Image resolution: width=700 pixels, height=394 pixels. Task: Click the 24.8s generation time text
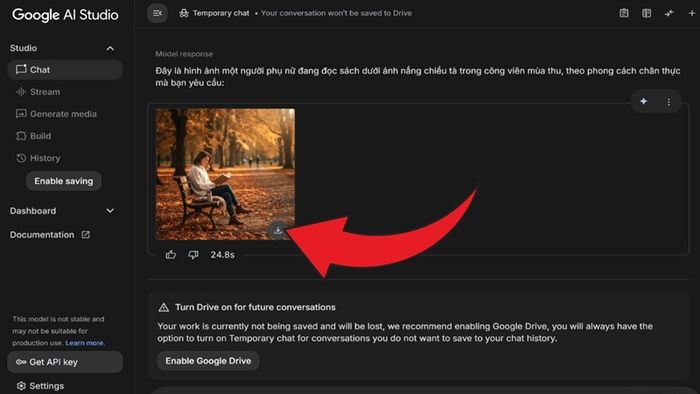pyautogui.click(x=222, y=255)
